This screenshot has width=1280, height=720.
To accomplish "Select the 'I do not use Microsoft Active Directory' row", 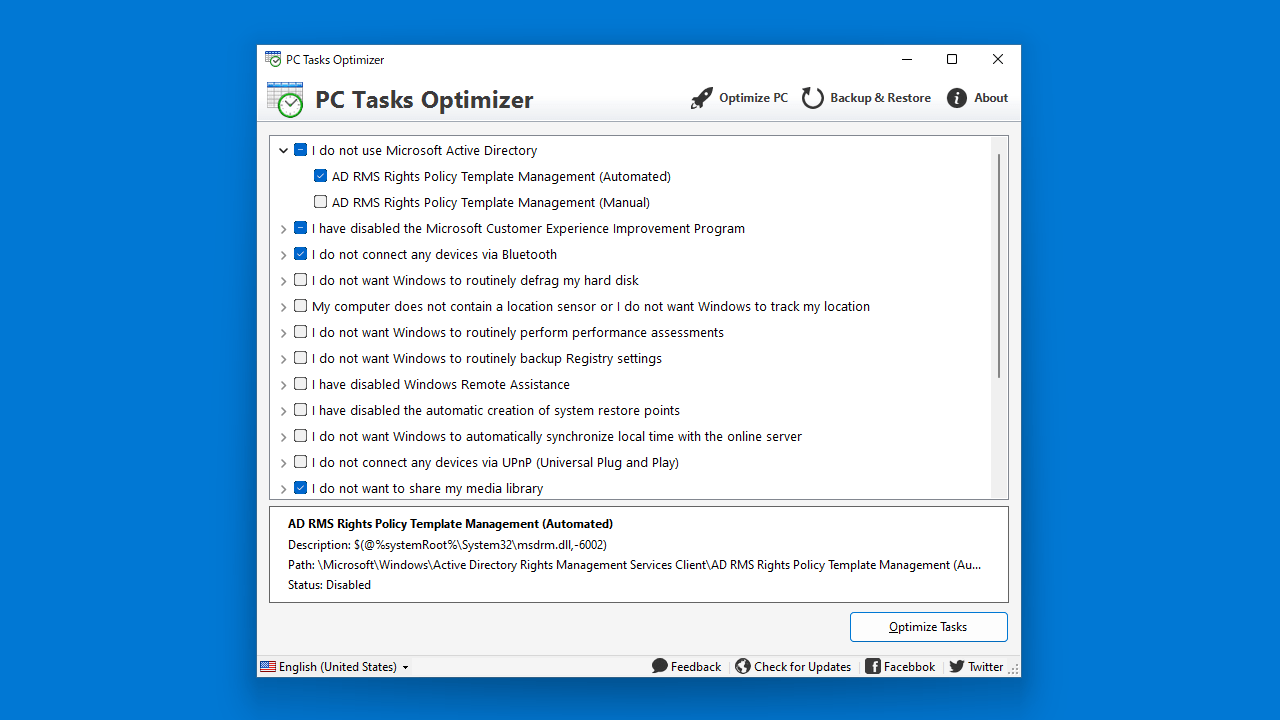I will pyautogui.click(x=424, y=150).
